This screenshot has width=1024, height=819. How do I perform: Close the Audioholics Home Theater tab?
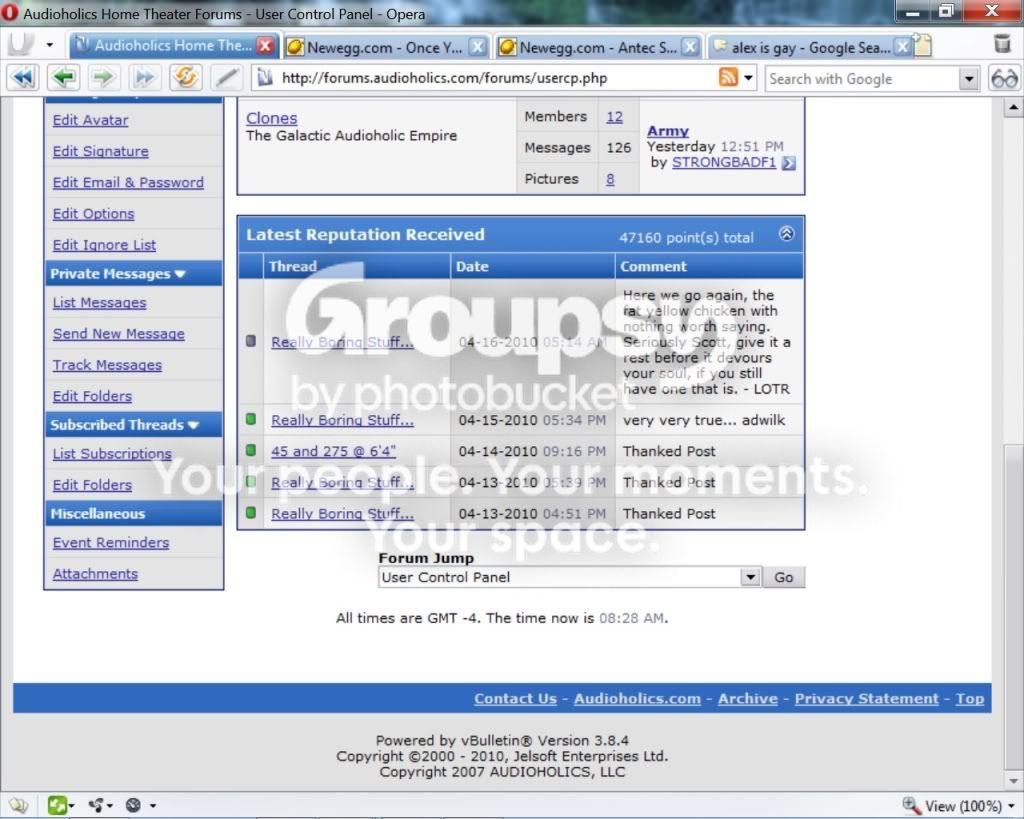(x=264, y=46)
